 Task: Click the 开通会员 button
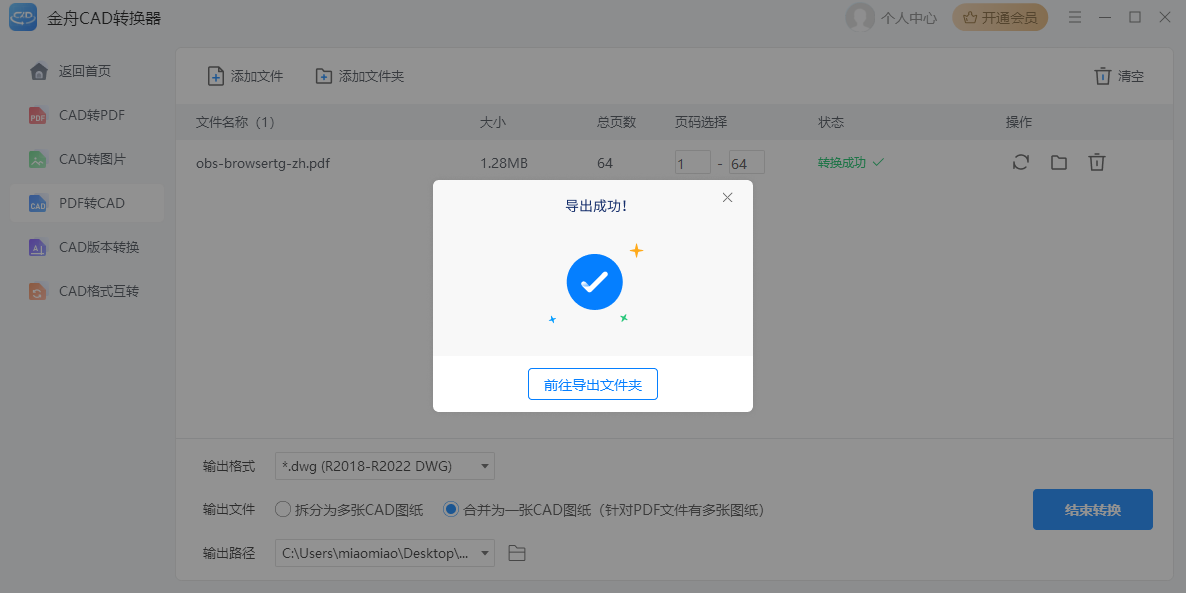1000,17
